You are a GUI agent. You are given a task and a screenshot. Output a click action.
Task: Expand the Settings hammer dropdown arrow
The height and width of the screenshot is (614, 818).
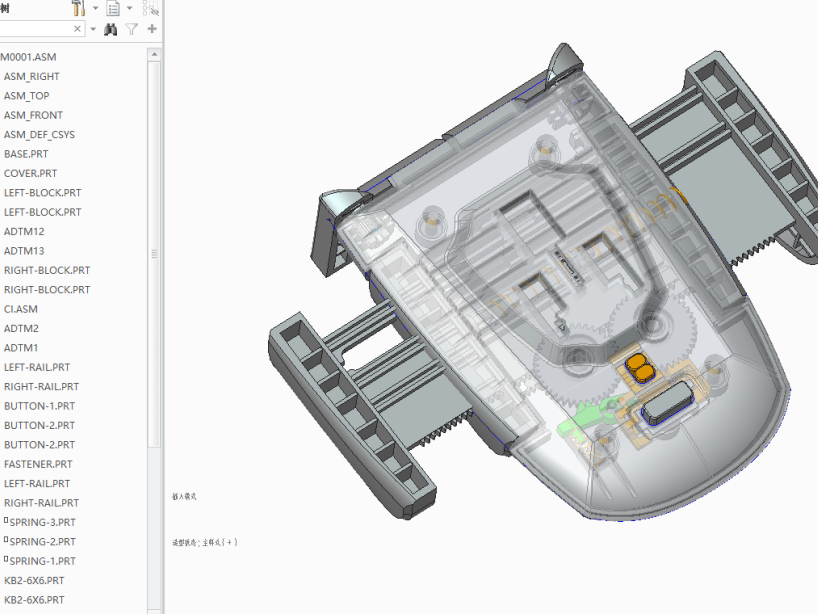pyautogui.click(x=95, y=8)
